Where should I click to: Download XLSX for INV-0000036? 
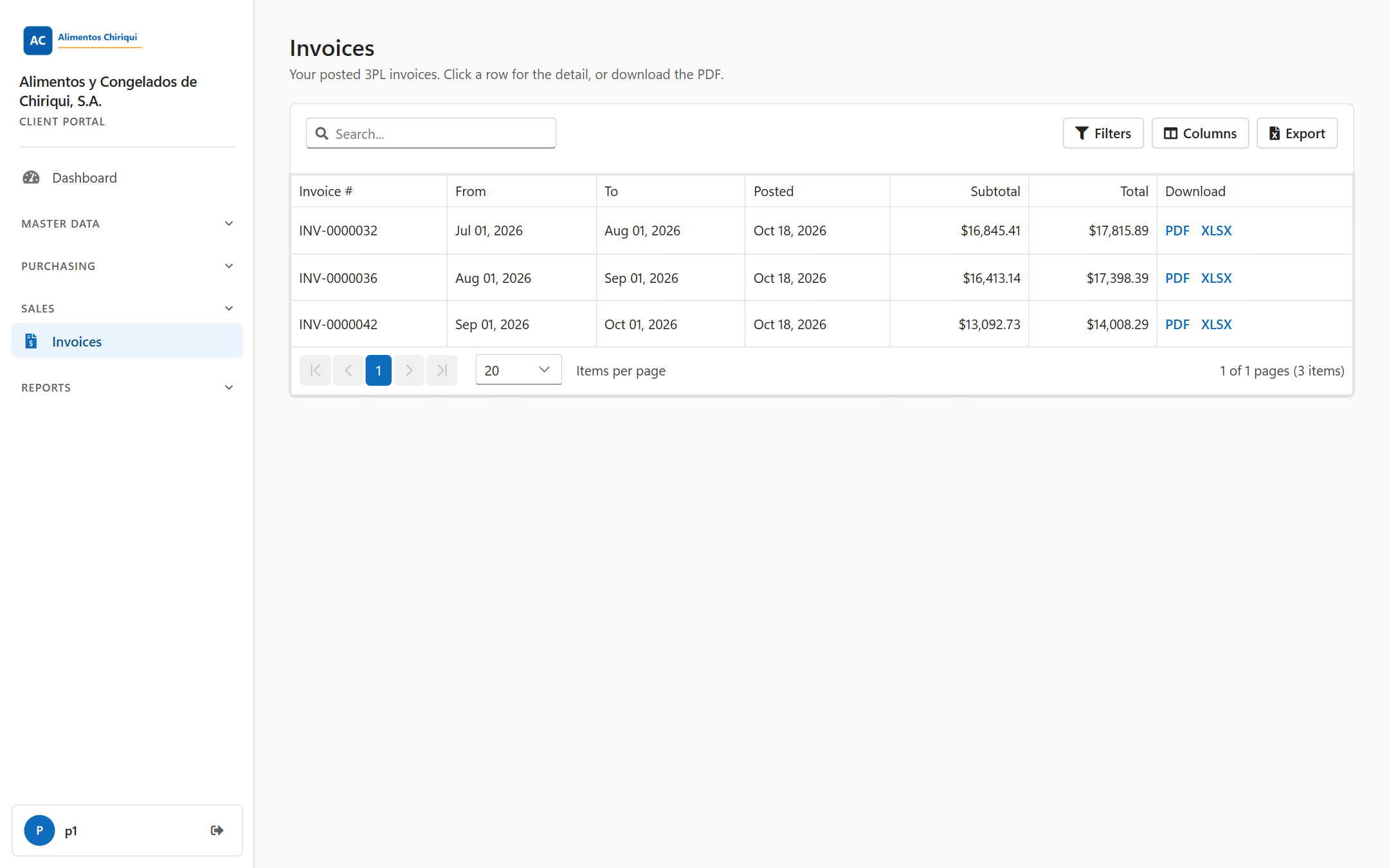(1216, 278)
